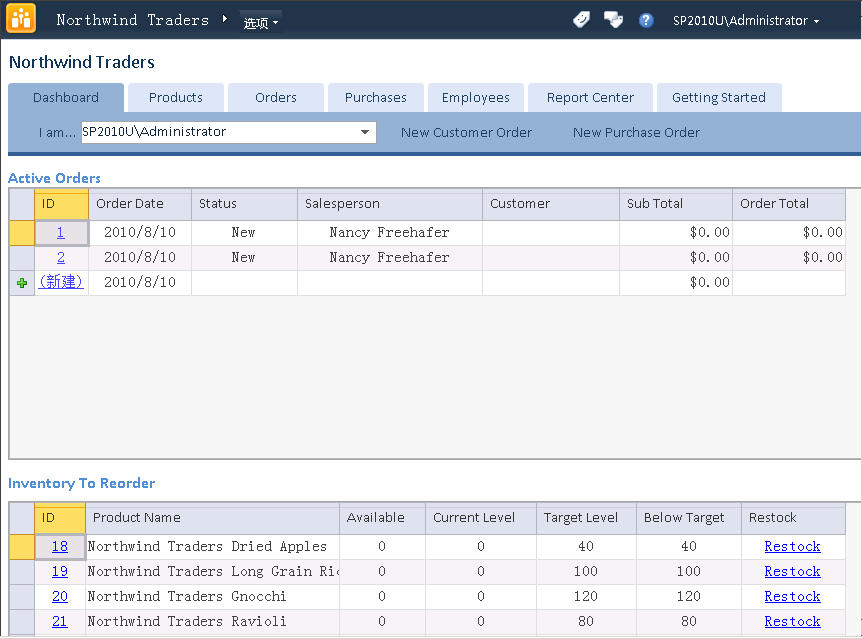The height and width of the screenshot is (639, 862).
Task: Open product ID 19 link
Action: [x=59, y=571]
